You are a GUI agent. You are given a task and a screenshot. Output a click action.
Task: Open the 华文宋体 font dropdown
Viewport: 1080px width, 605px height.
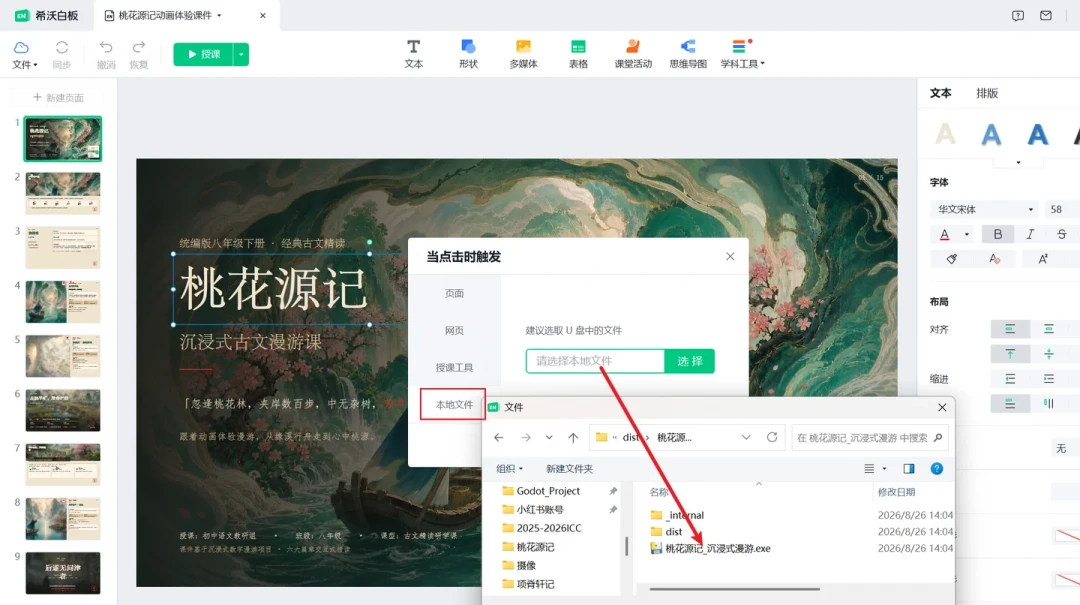pyautogui.click(x=984, y=209)
